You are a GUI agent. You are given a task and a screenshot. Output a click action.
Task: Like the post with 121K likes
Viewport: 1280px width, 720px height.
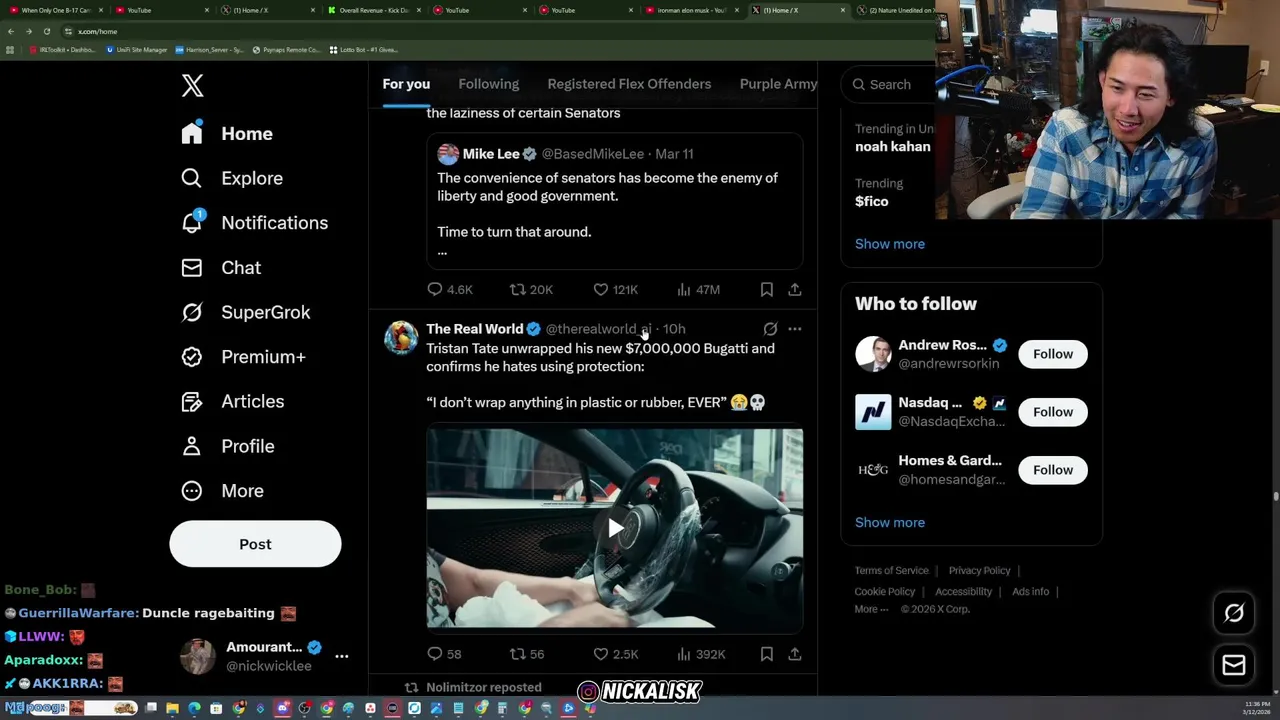[601, 289]
